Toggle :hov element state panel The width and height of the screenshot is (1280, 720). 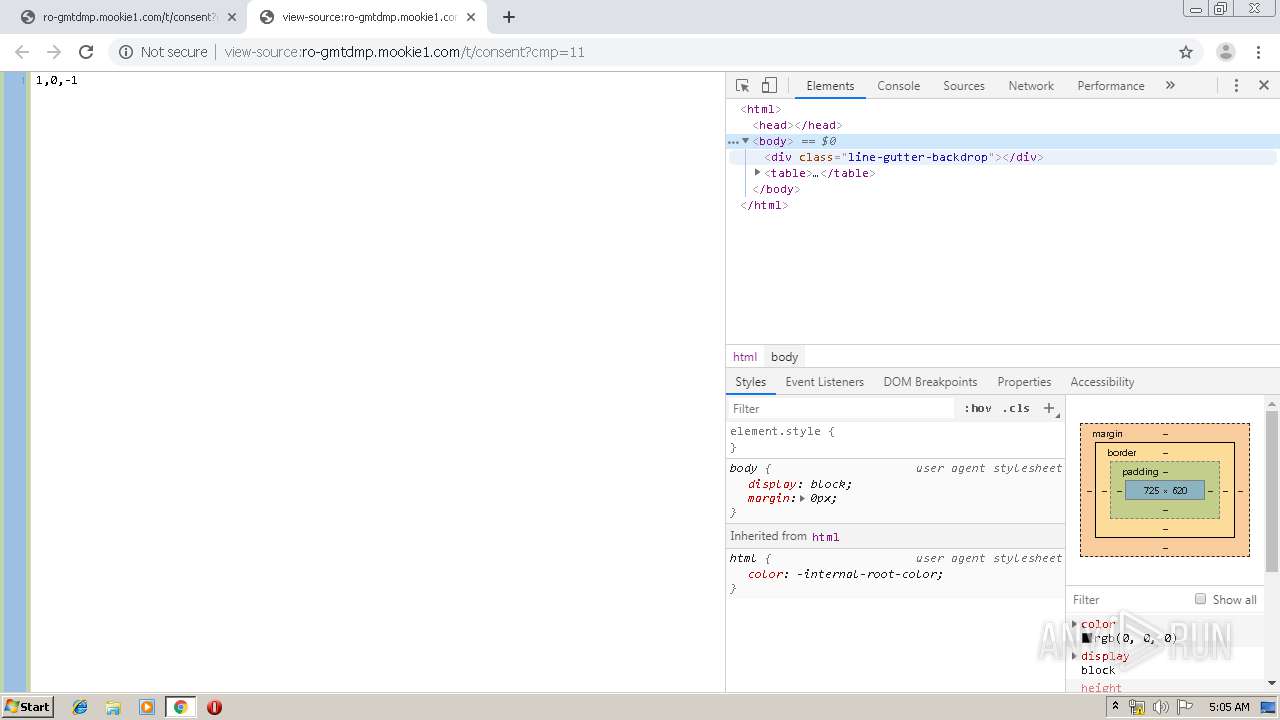coord(977,408)
